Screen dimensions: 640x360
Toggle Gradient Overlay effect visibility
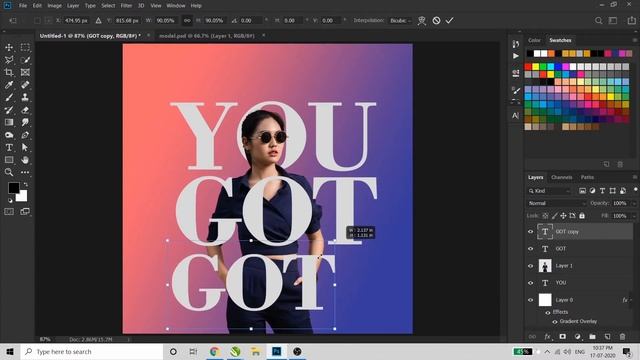(555, 322)
